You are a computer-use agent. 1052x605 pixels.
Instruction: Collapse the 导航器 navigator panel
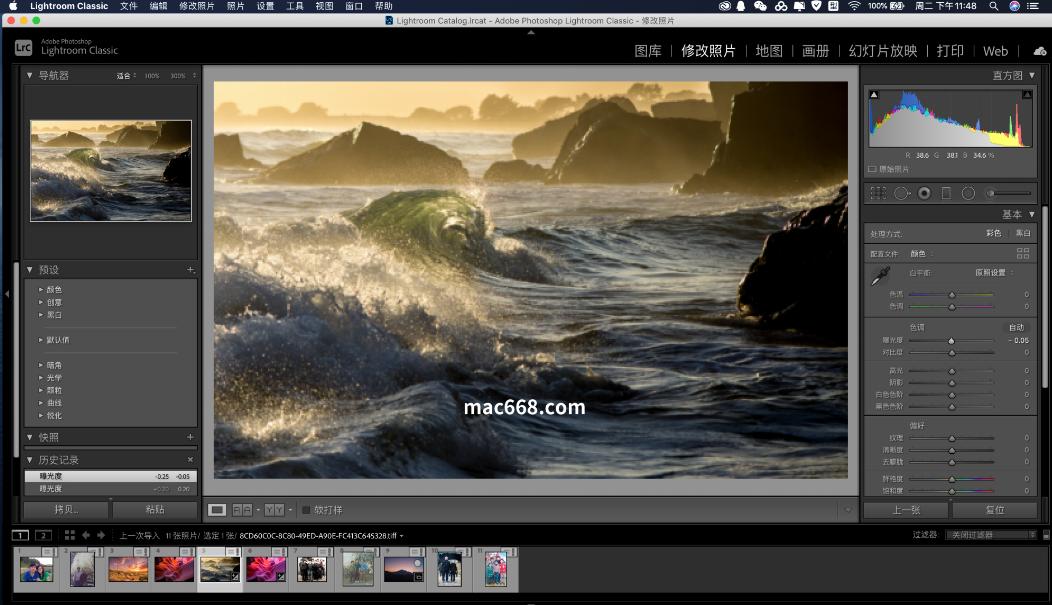tap(30, 76)
